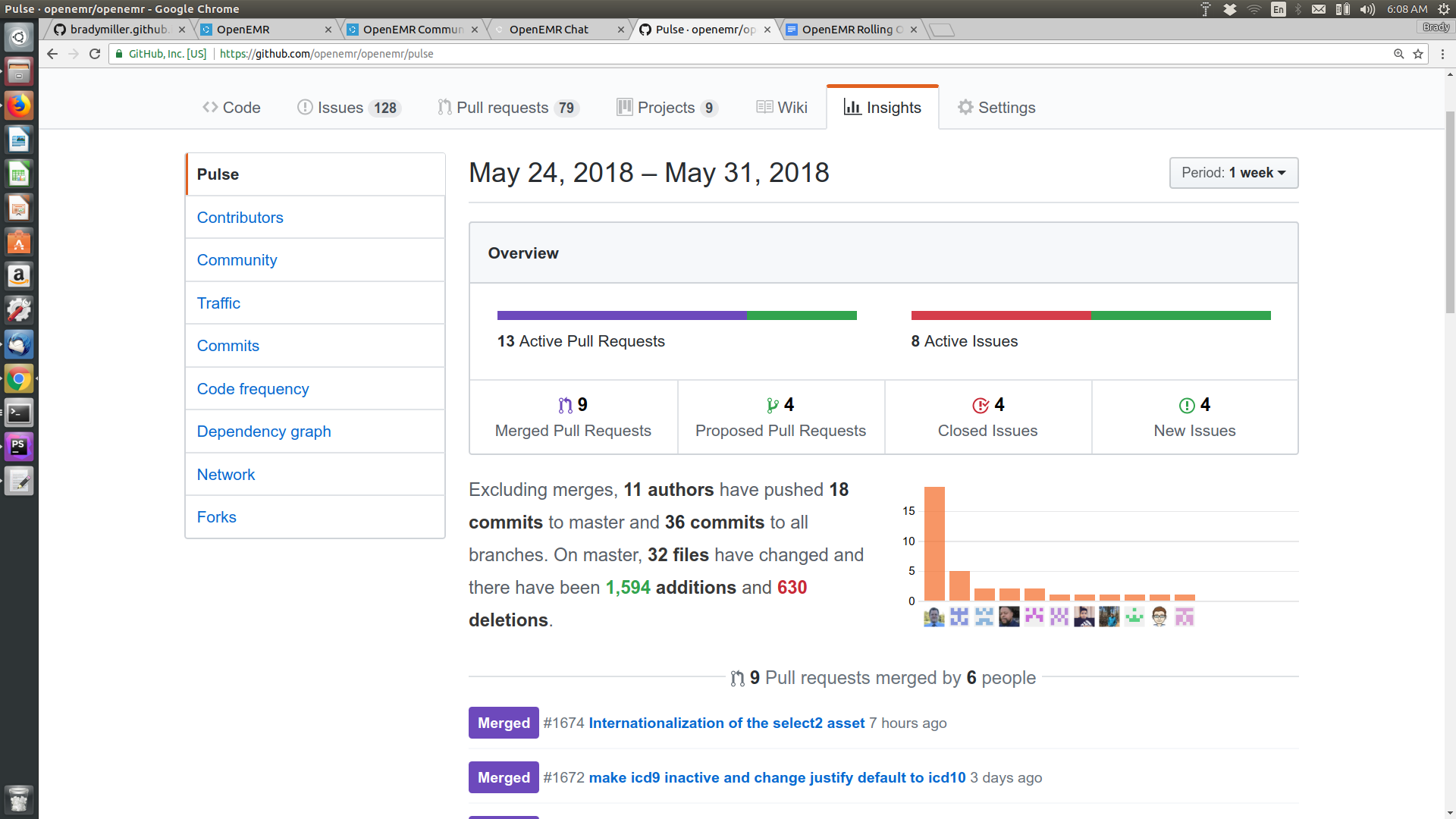Click the tallest commit bar in chart

[934, 544]
